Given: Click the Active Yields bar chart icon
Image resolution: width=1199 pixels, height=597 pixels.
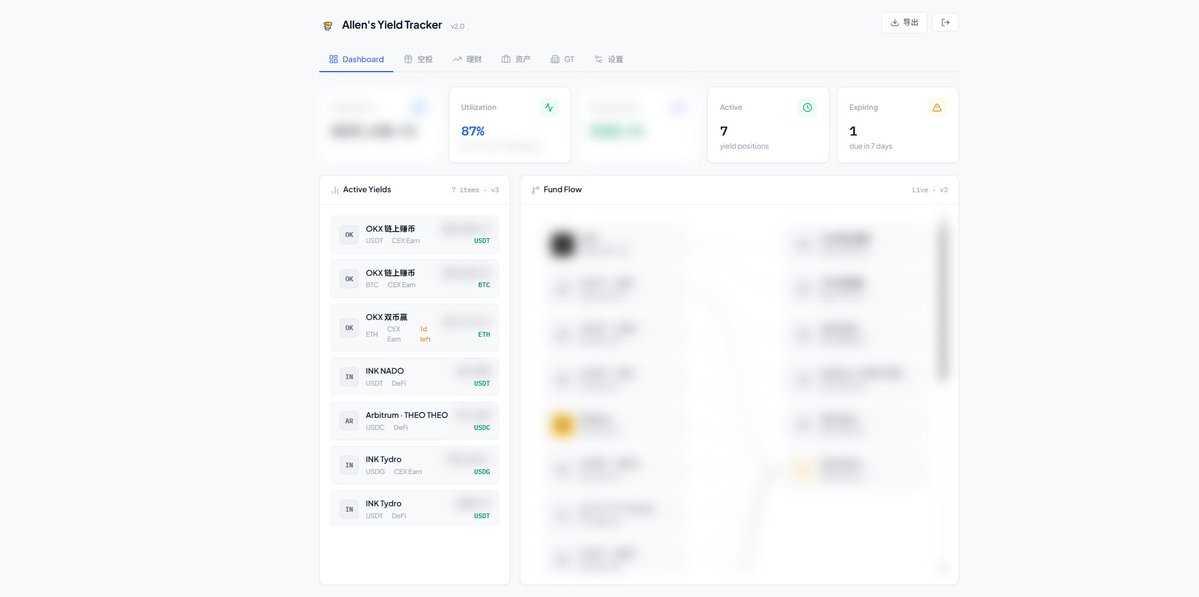Looking at the screenshot, I should coord(335,190).
